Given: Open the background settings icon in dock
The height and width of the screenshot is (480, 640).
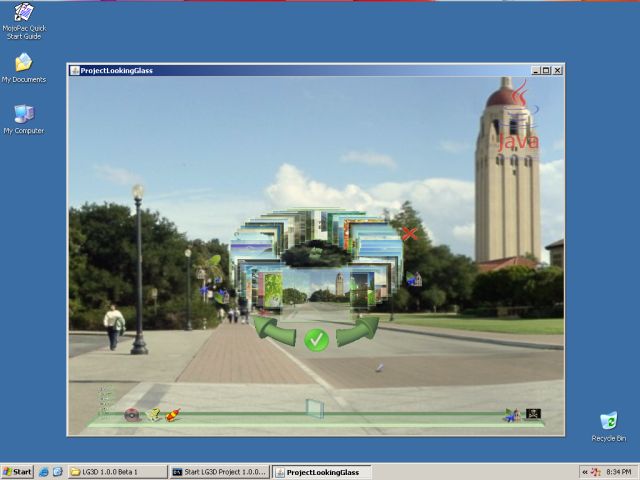Looking at the screenshot, I should pos(512,415).
